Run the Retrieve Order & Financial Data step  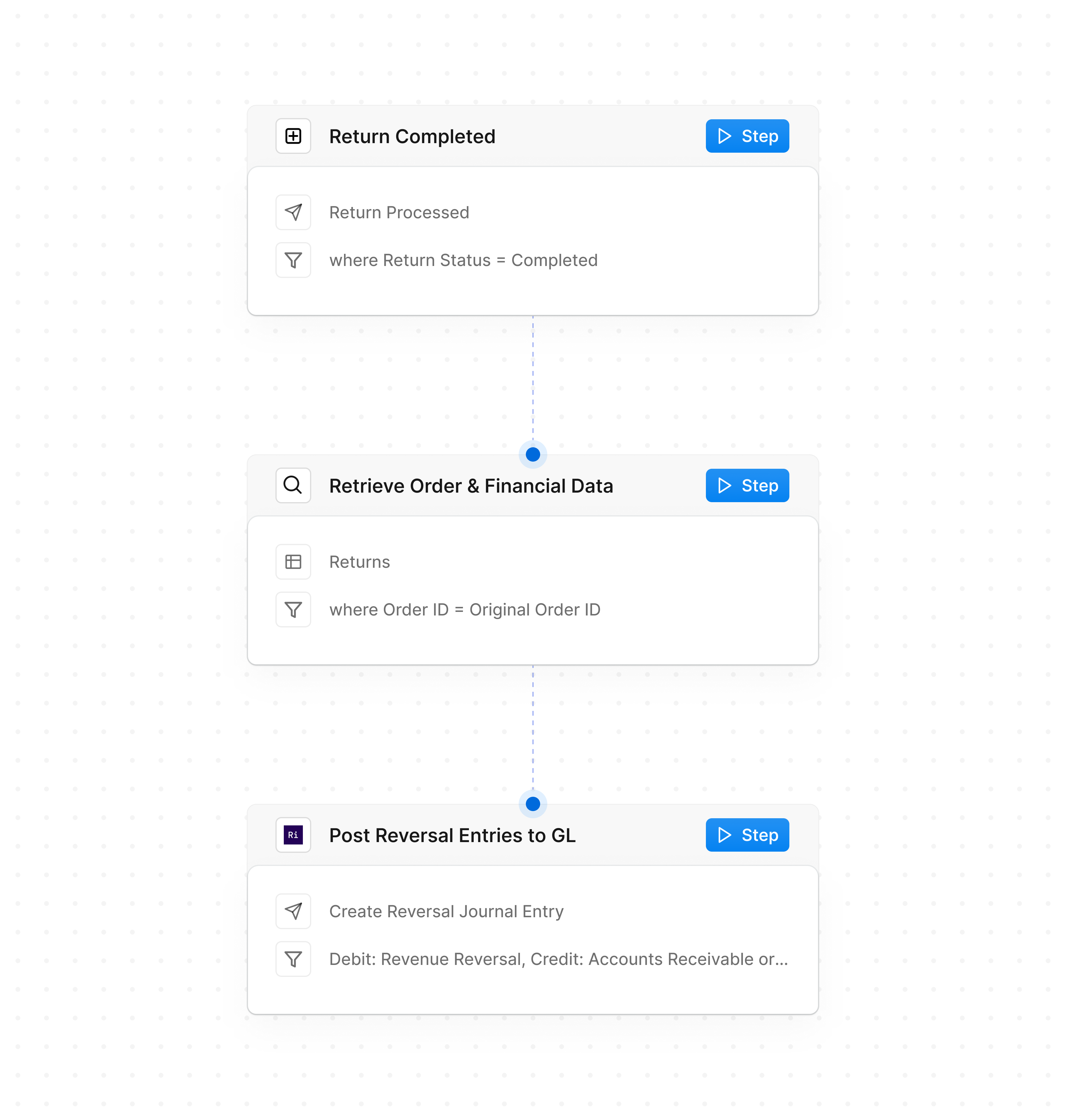tap(747, 485)
